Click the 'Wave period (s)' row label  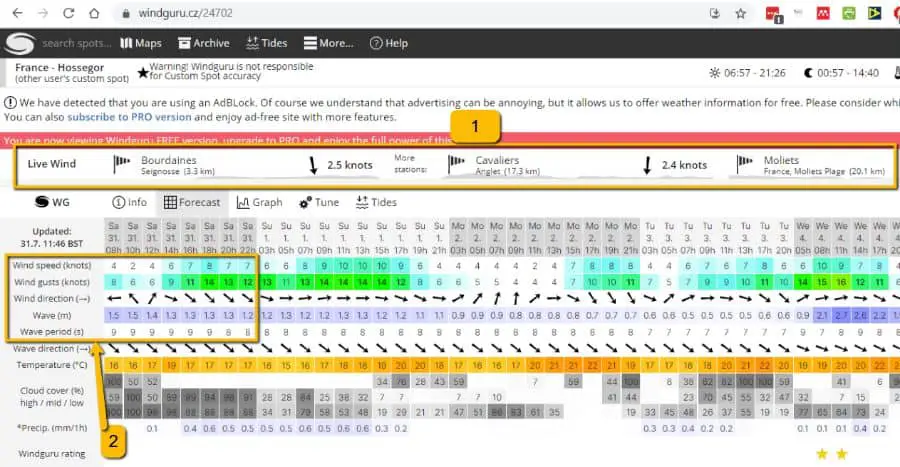(52, 332)
